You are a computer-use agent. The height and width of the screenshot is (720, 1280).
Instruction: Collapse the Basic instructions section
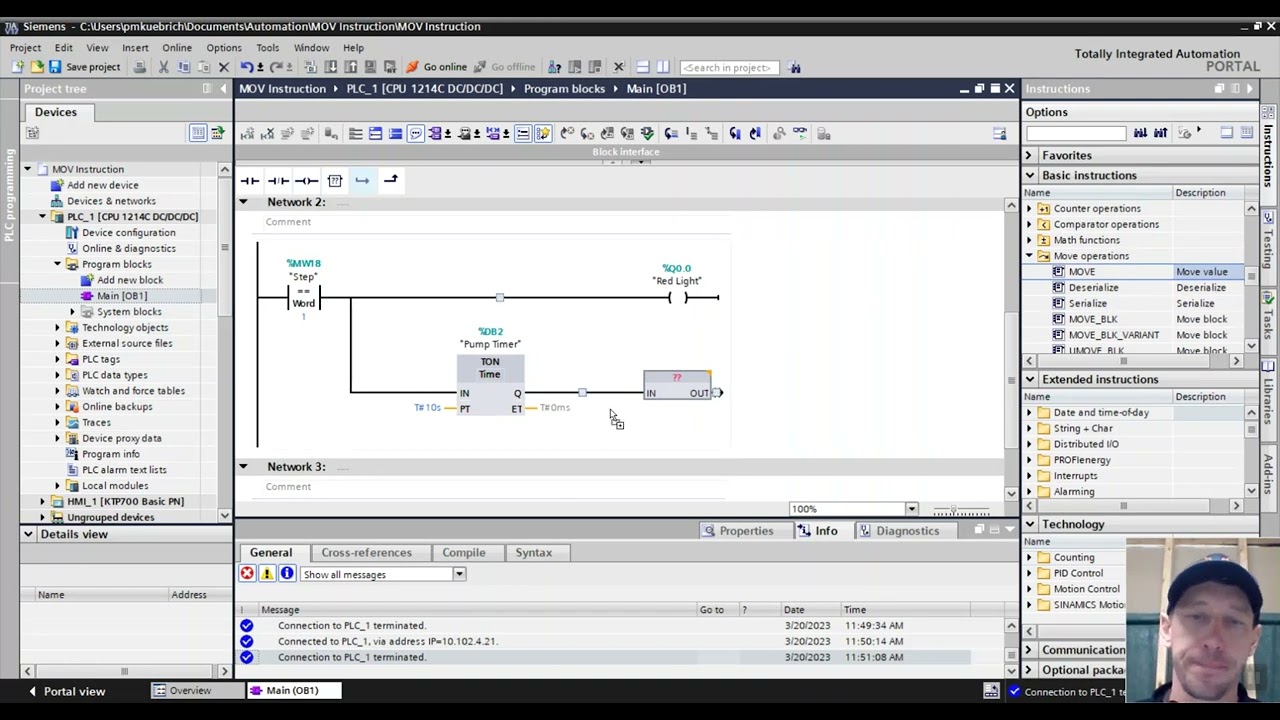coord(1029,176)
